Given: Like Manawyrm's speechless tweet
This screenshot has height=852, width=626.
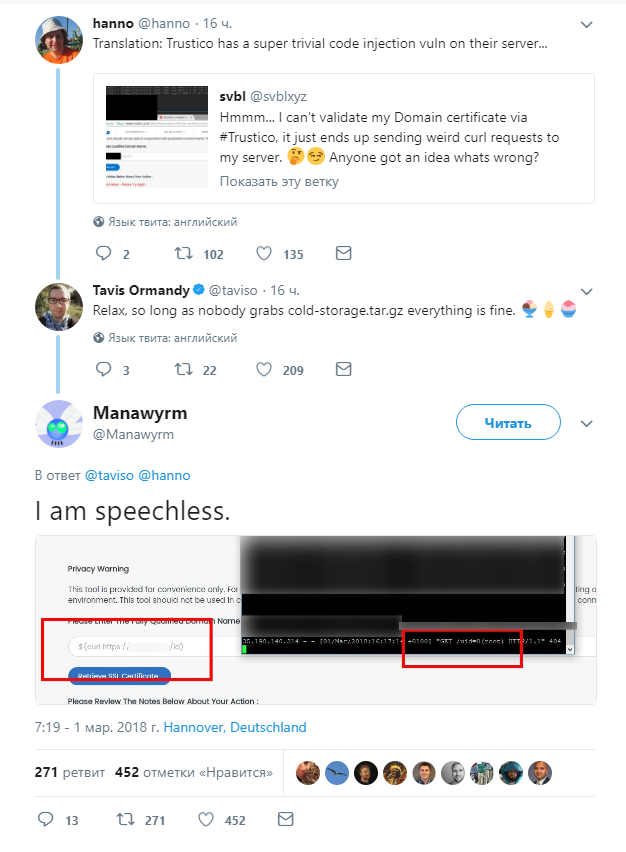Looking at the screenshot, I should click(205, 820).
